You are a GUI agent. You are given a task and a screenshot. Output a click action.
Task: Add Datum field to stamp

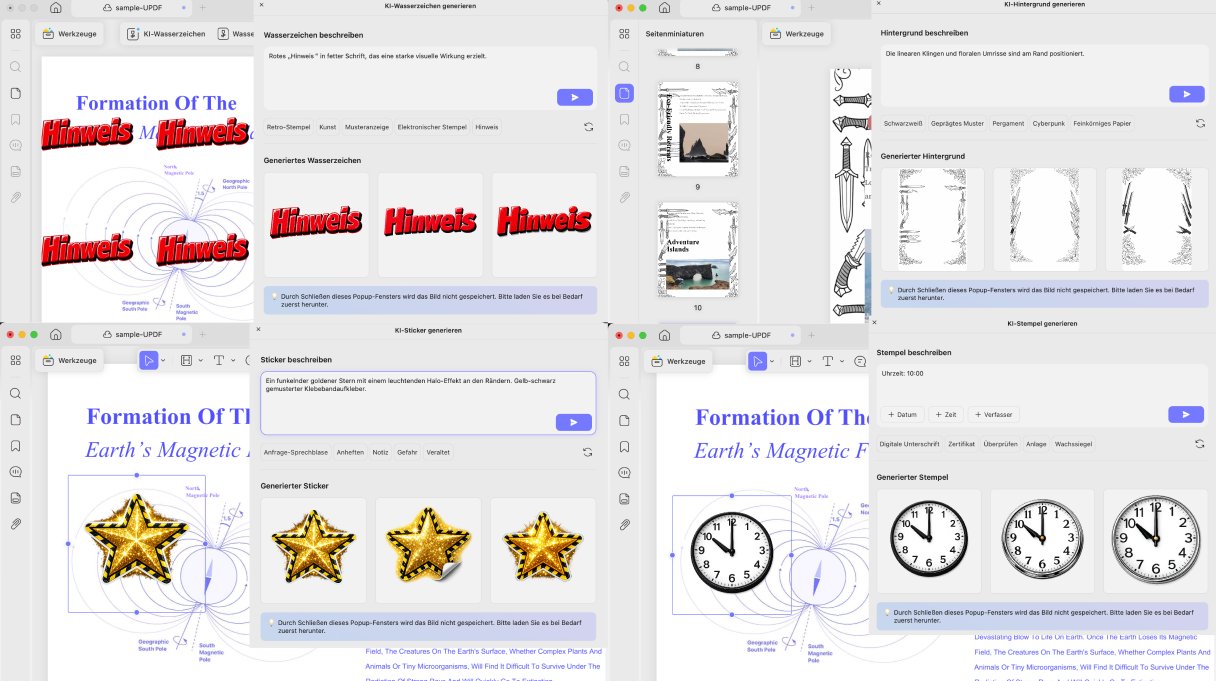click(x=901, y=414)
